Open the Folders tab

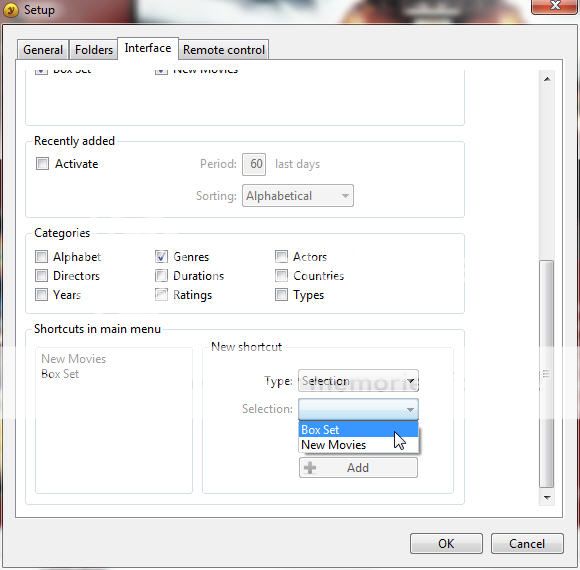click(94, 50)
